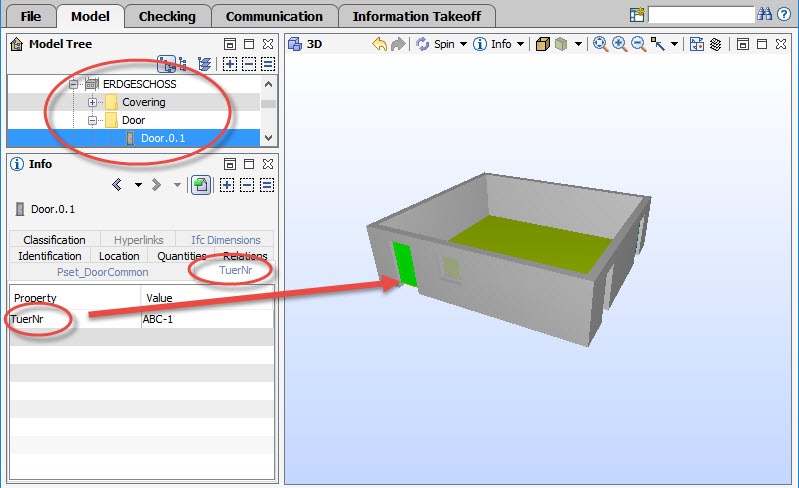Open the viewpoint arrow tool dropdown
The image size is (799, 488).
point(674,44)
